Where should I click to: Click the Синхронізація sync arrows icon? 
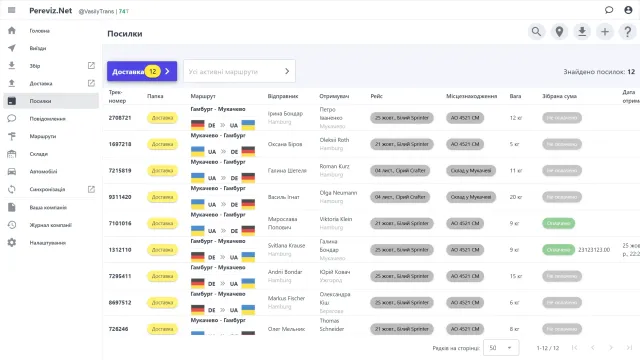click(x=12, y=189)
